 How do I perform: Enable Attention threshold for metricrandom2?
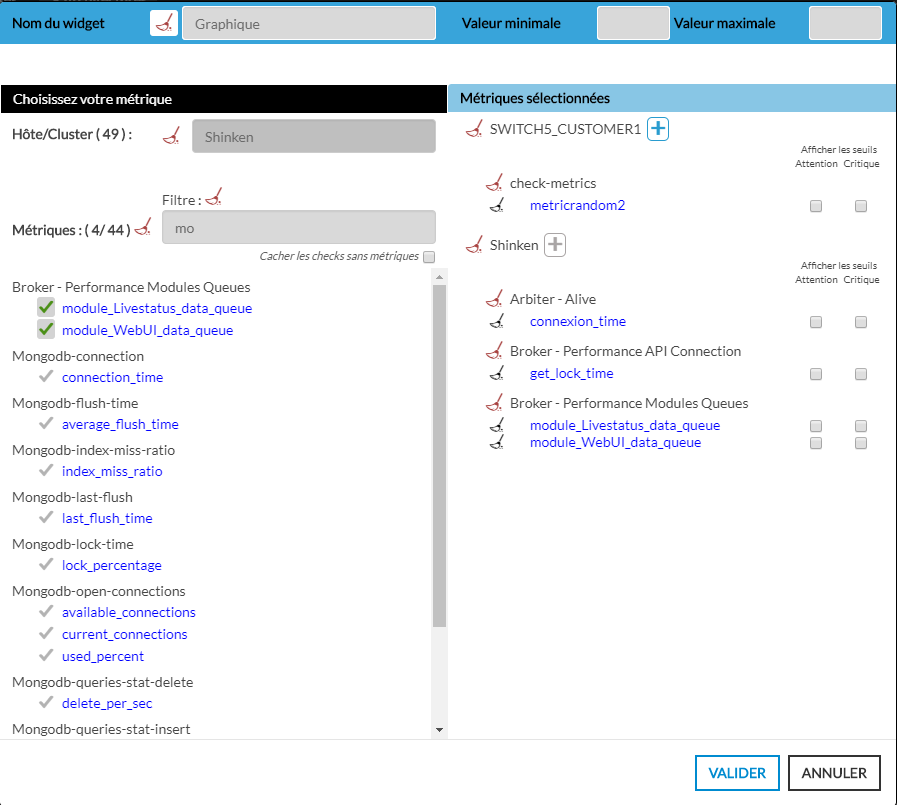coord(816,206)
